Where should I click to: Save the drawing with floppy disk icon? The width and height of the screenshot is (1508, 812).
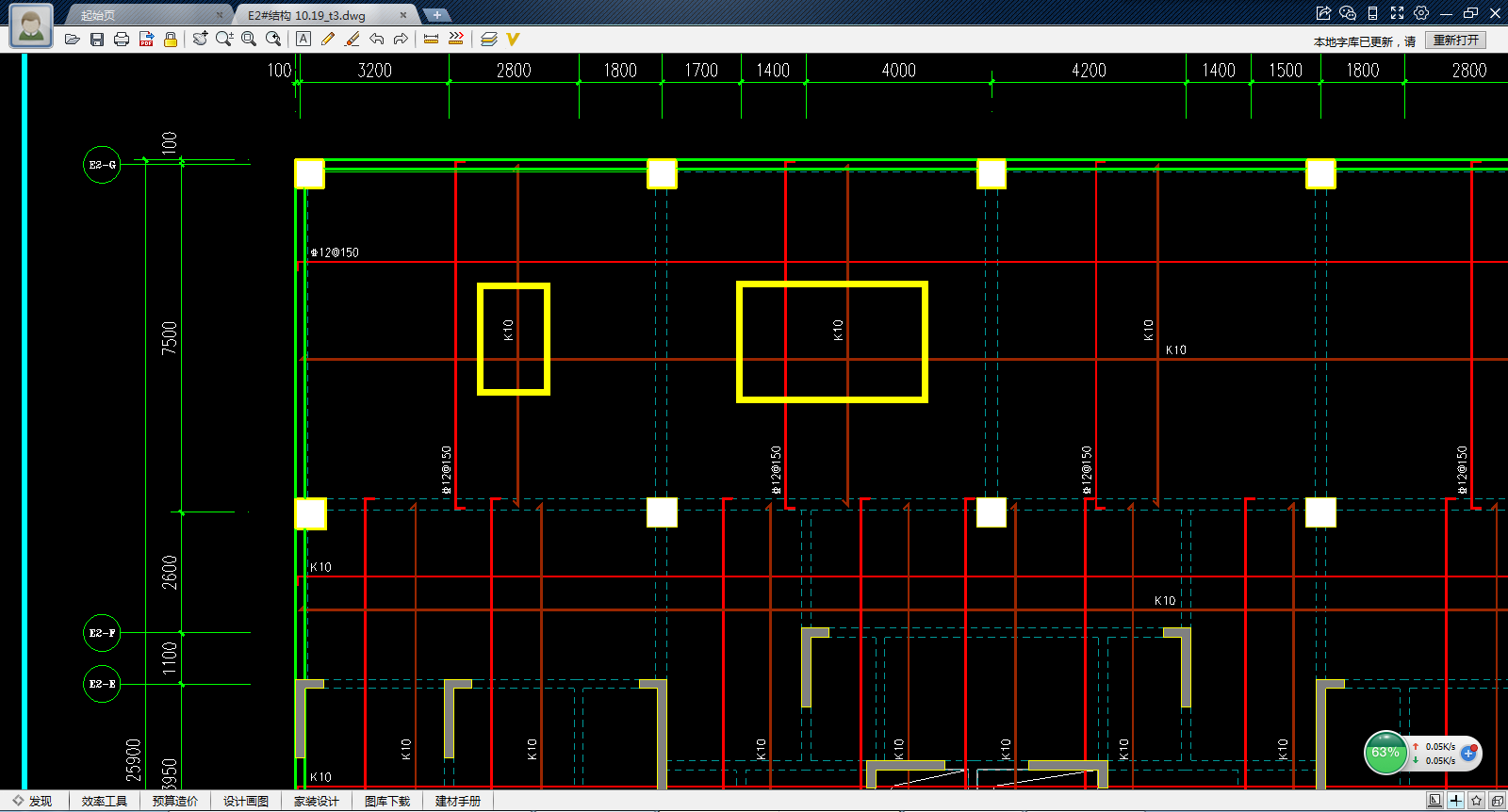[x=96, y=40]
